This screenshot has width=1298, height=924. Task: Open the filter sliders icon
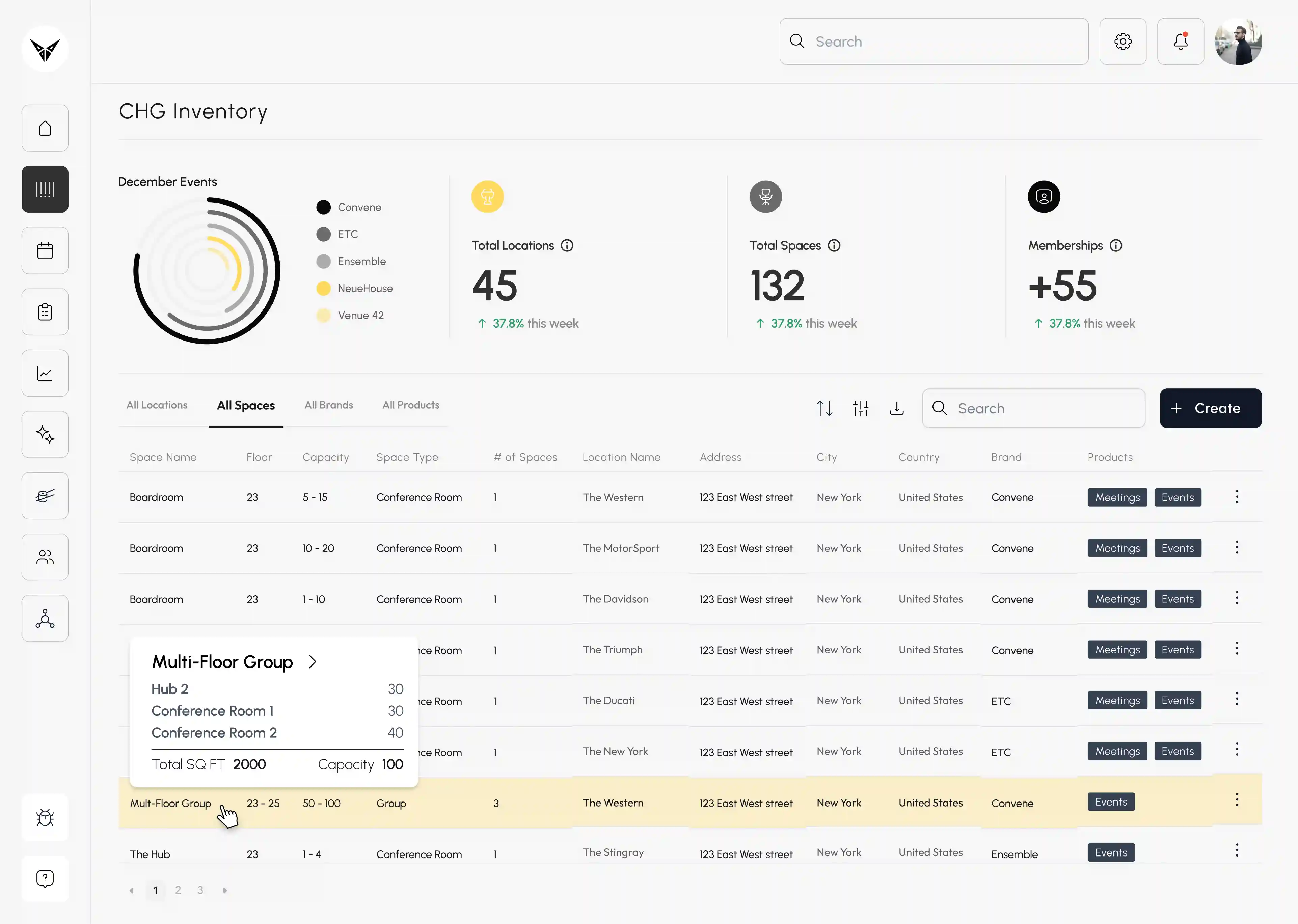860,409
